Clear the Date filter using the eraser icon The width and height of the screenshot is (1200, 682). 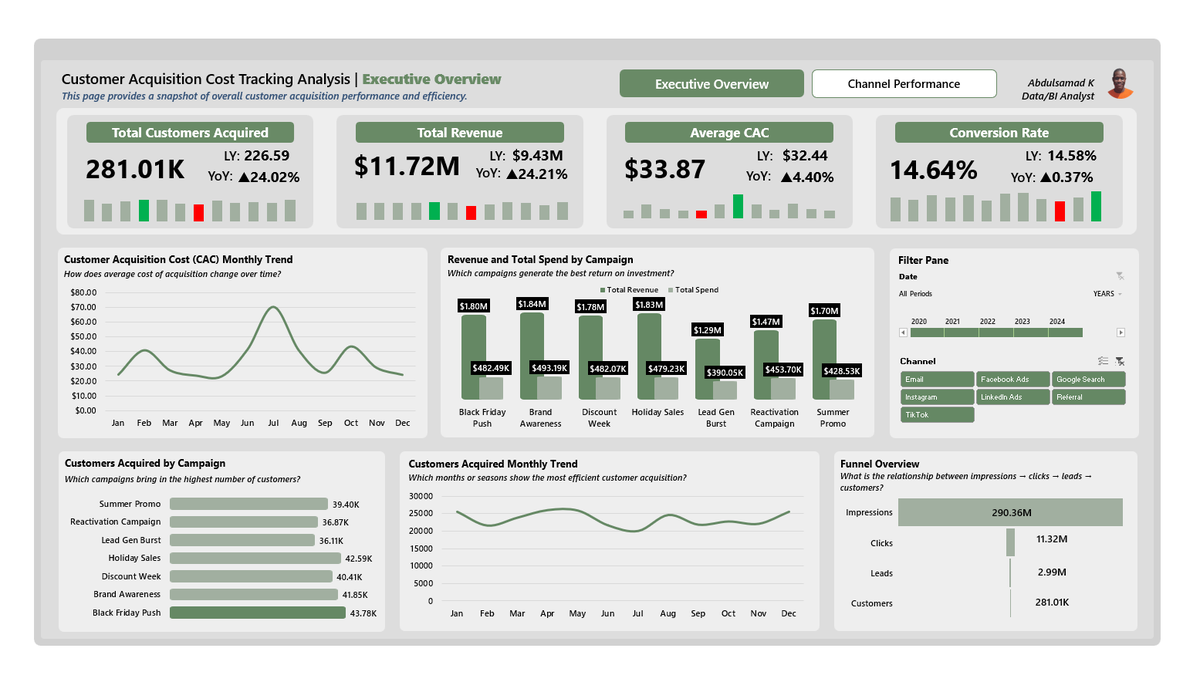[x=1121, y=276]
